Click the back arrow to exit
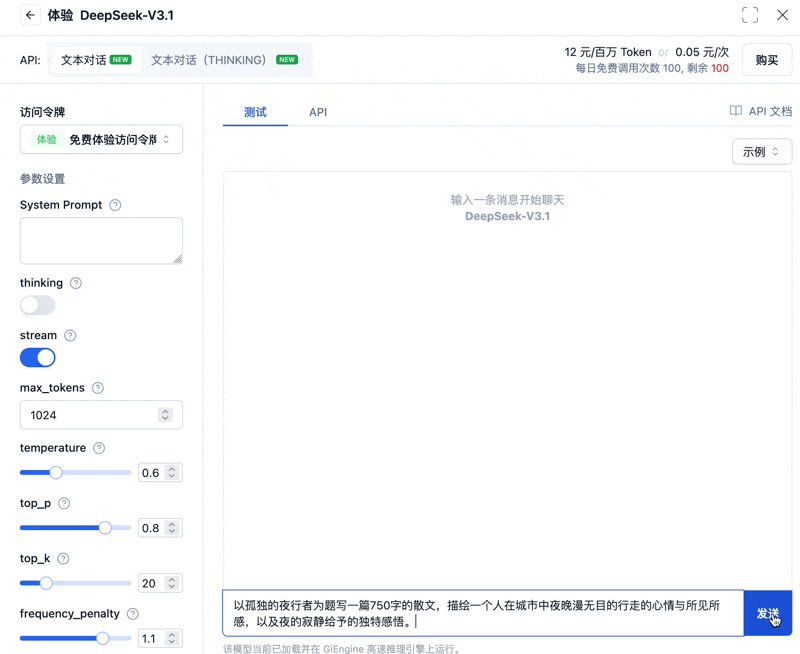 [x=28, y=15]
